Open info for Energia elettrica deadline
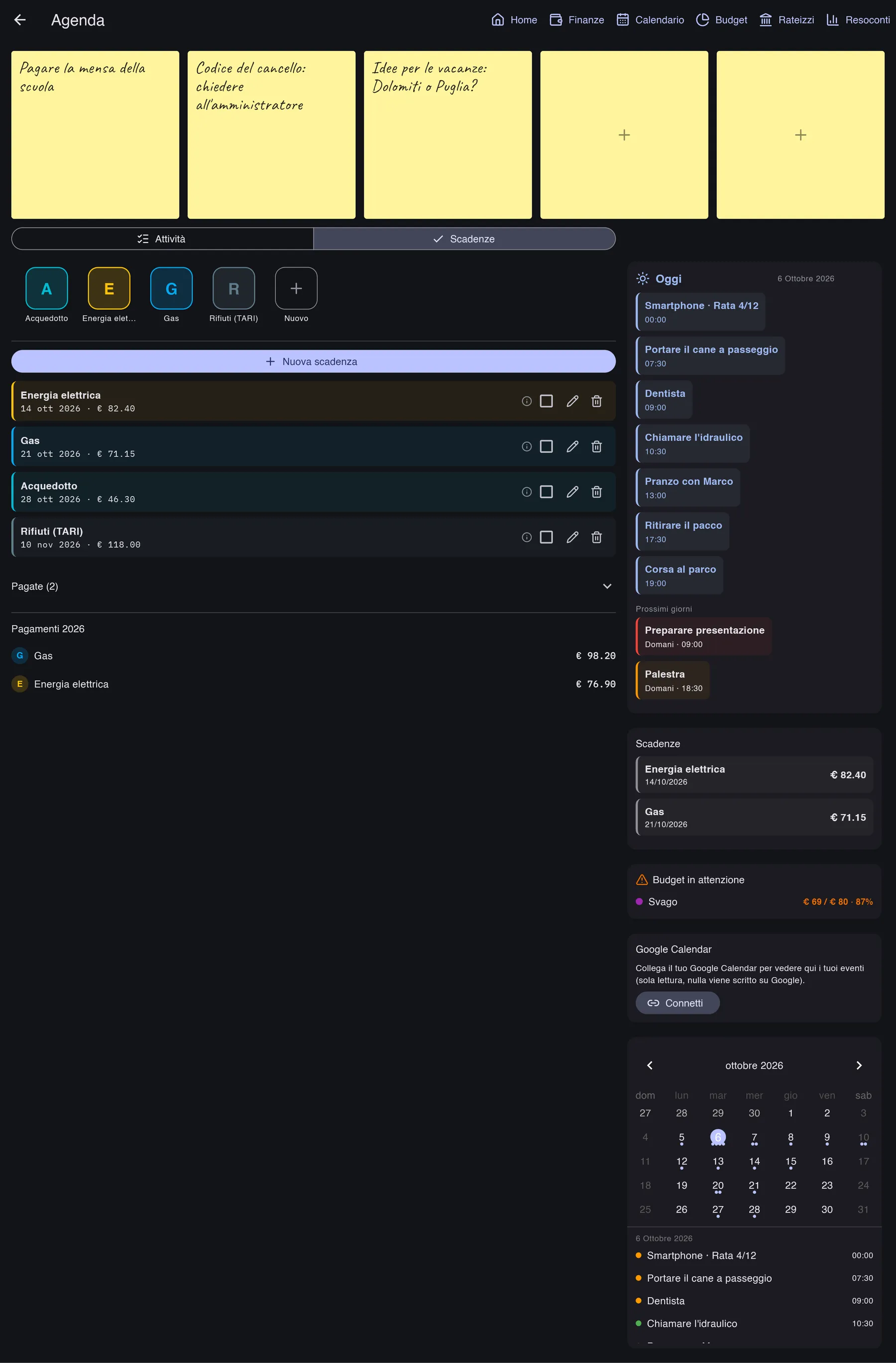The height and width of the screenshot is (1363, 896). [527, 401]
